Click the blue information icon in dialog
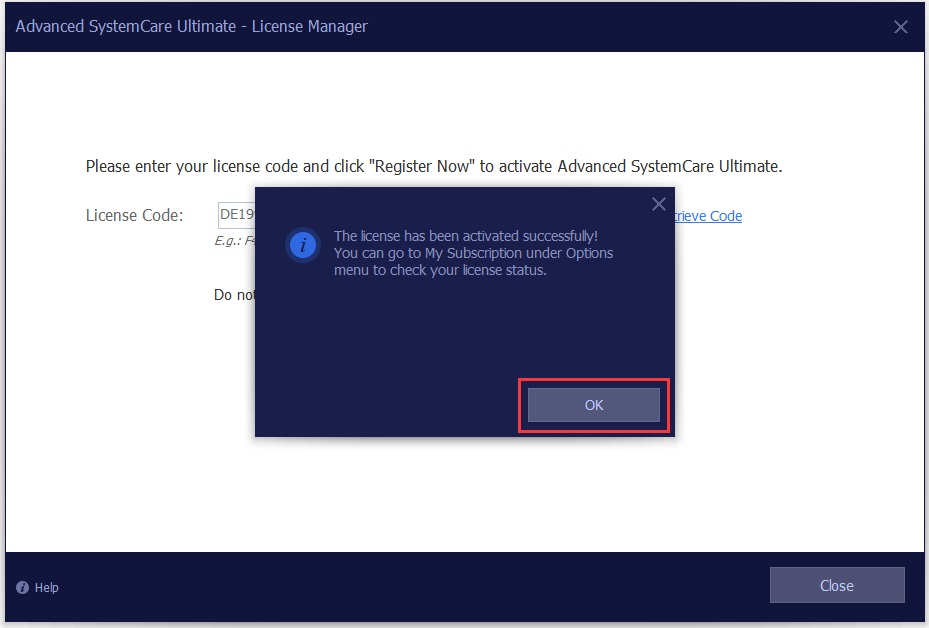Screen dimensions: 929x628 coord(303,245)
